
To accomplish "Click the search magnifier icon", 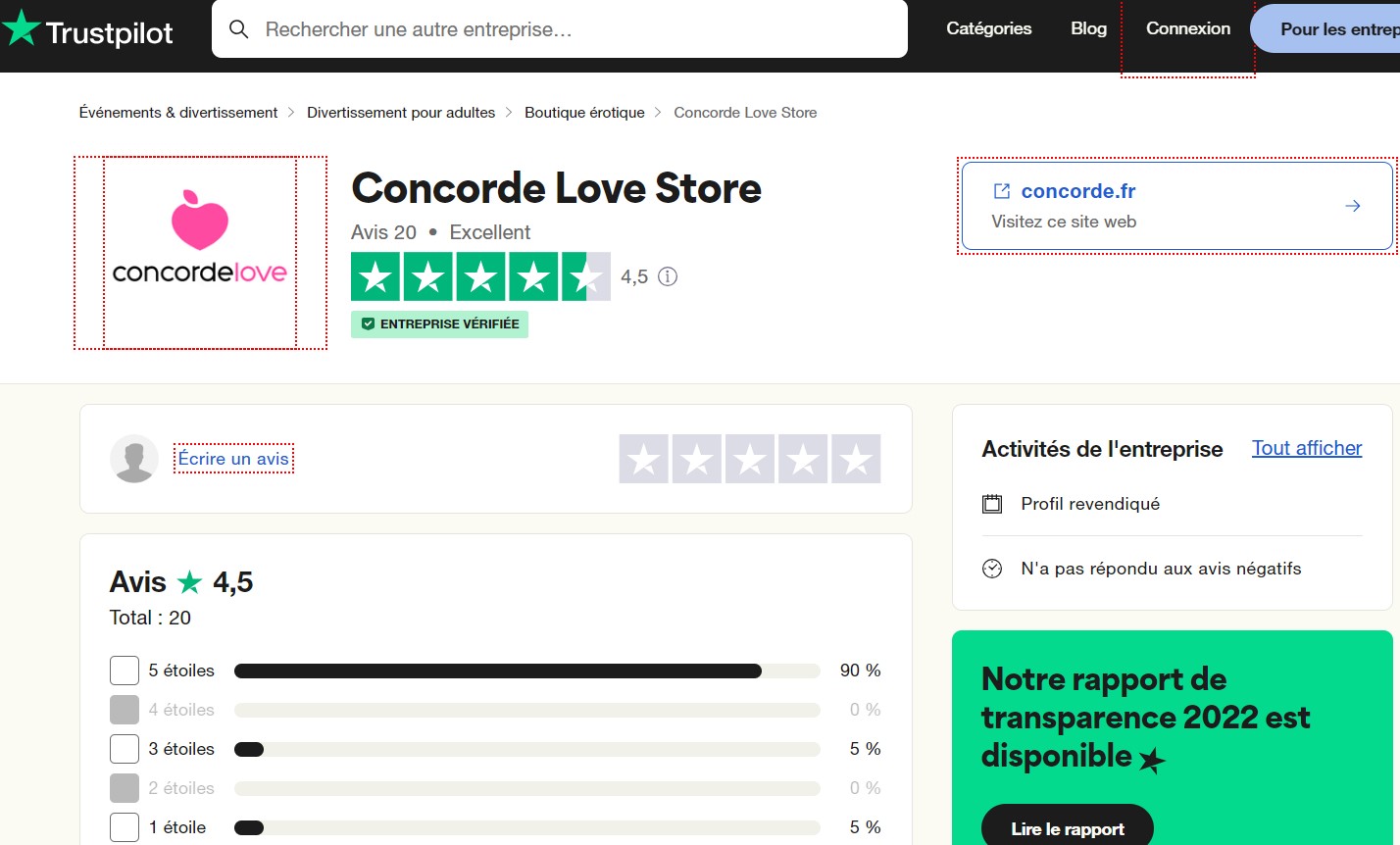I will (x=238, y=29).
